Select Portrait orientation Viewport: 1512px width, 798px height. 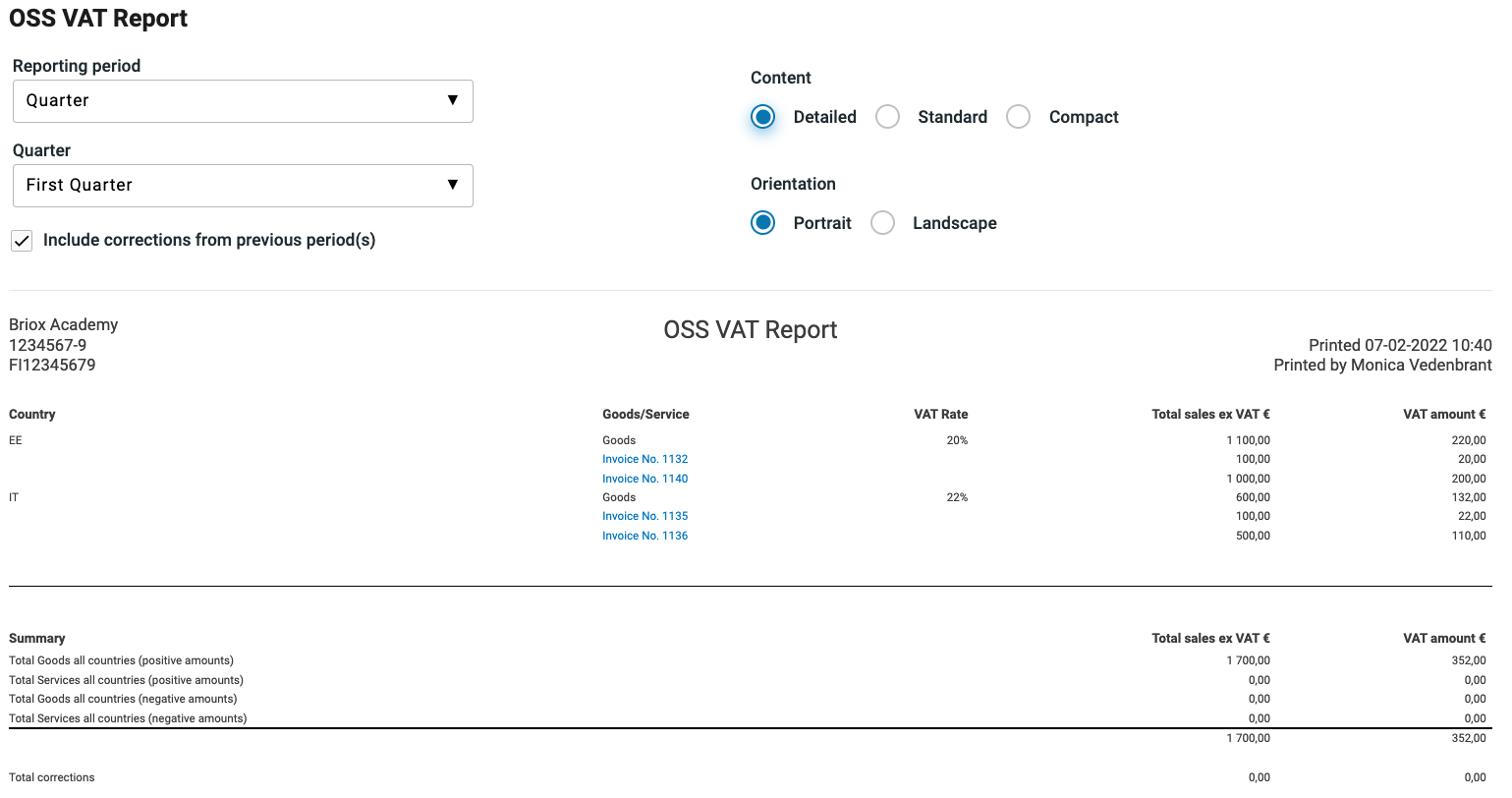click(763, 223)
